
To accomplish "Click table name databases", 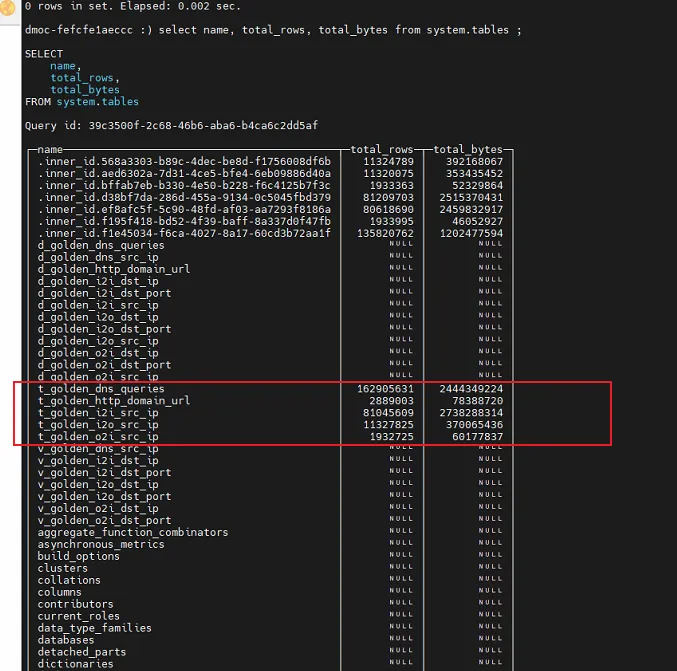I will pyautogui.click(x=66, y=640).
